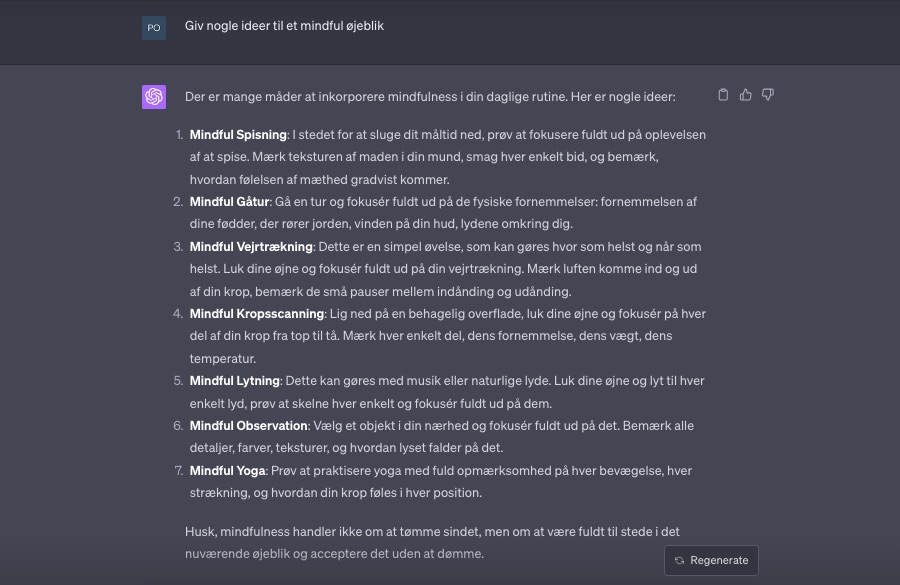Click the circular arrow icon in Regenerate

[680, 561]
